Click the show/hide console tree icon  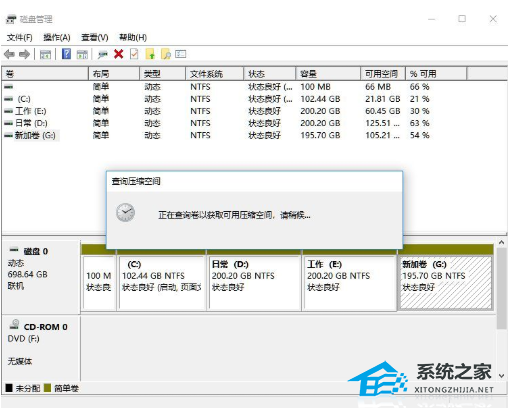point(45,54)
